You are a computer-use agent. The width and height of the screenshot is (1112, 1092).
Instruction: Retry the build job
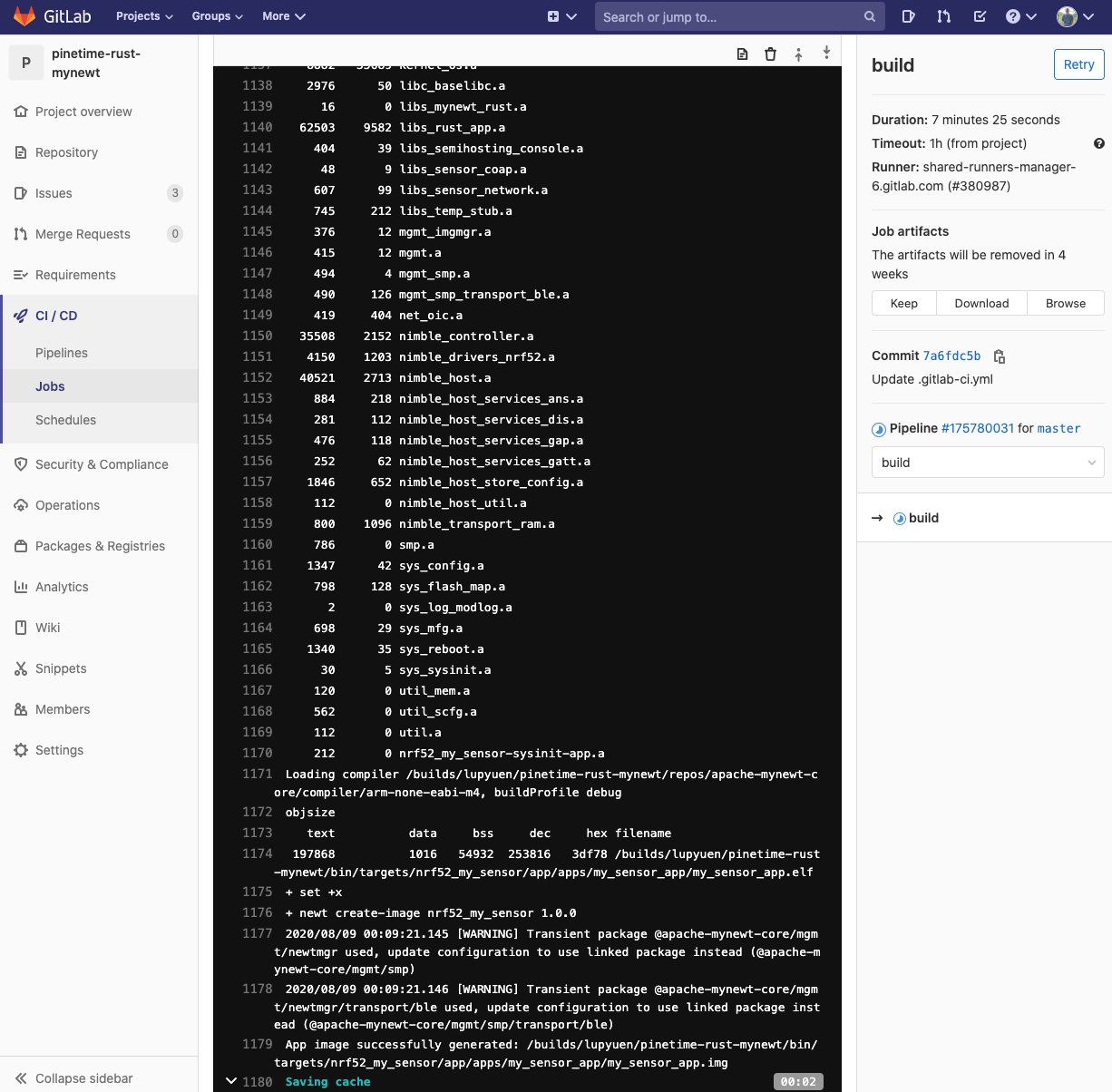point(1078,64)
